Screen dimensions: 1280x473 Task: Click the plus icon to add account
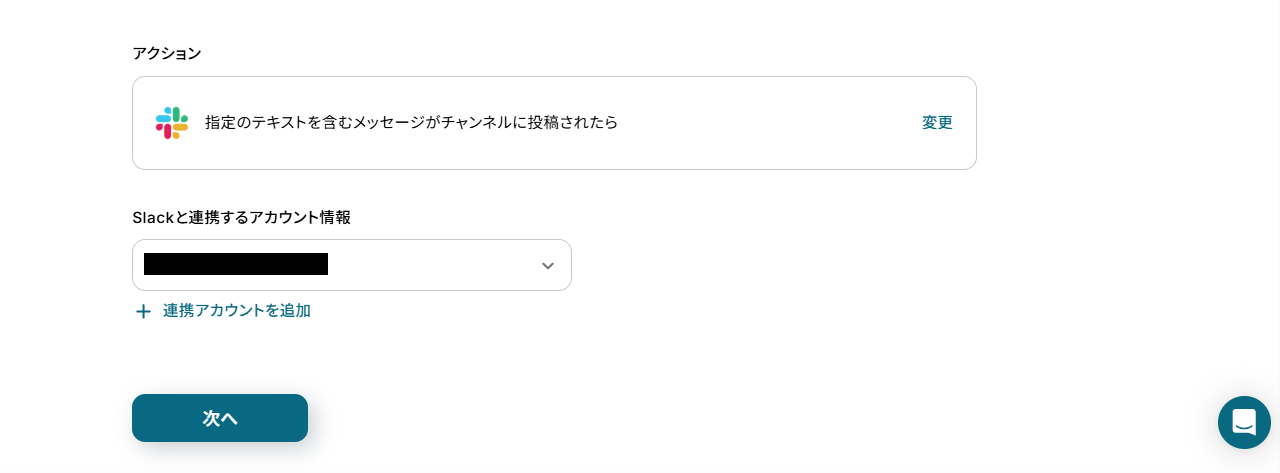pos(143,311)
